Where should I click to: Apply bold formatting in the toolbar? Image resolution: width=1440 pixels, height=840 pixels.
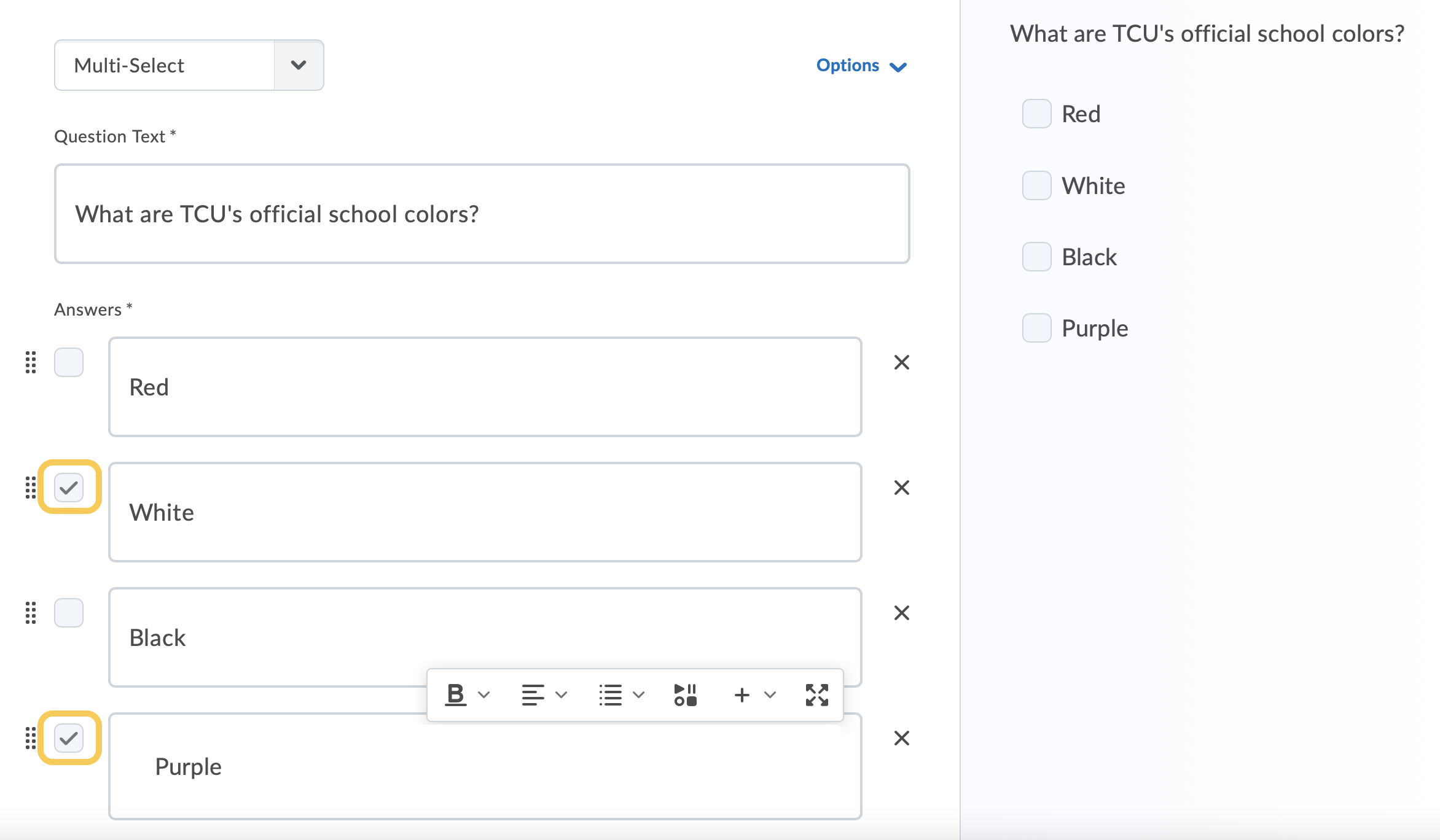[x=455, y=695]
